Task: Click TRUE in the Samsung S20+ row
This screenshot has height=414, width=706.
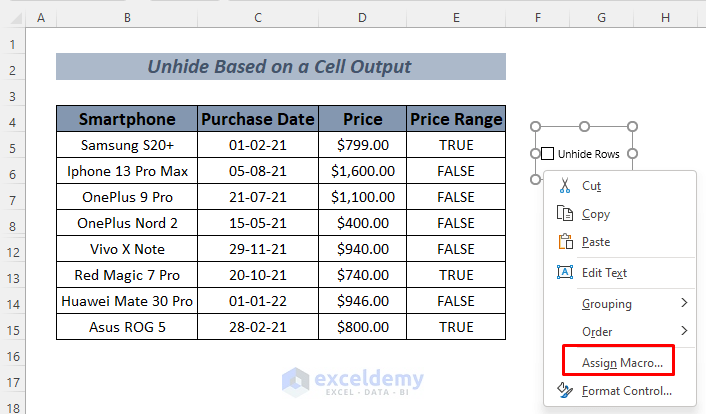Action: (456, 145)
